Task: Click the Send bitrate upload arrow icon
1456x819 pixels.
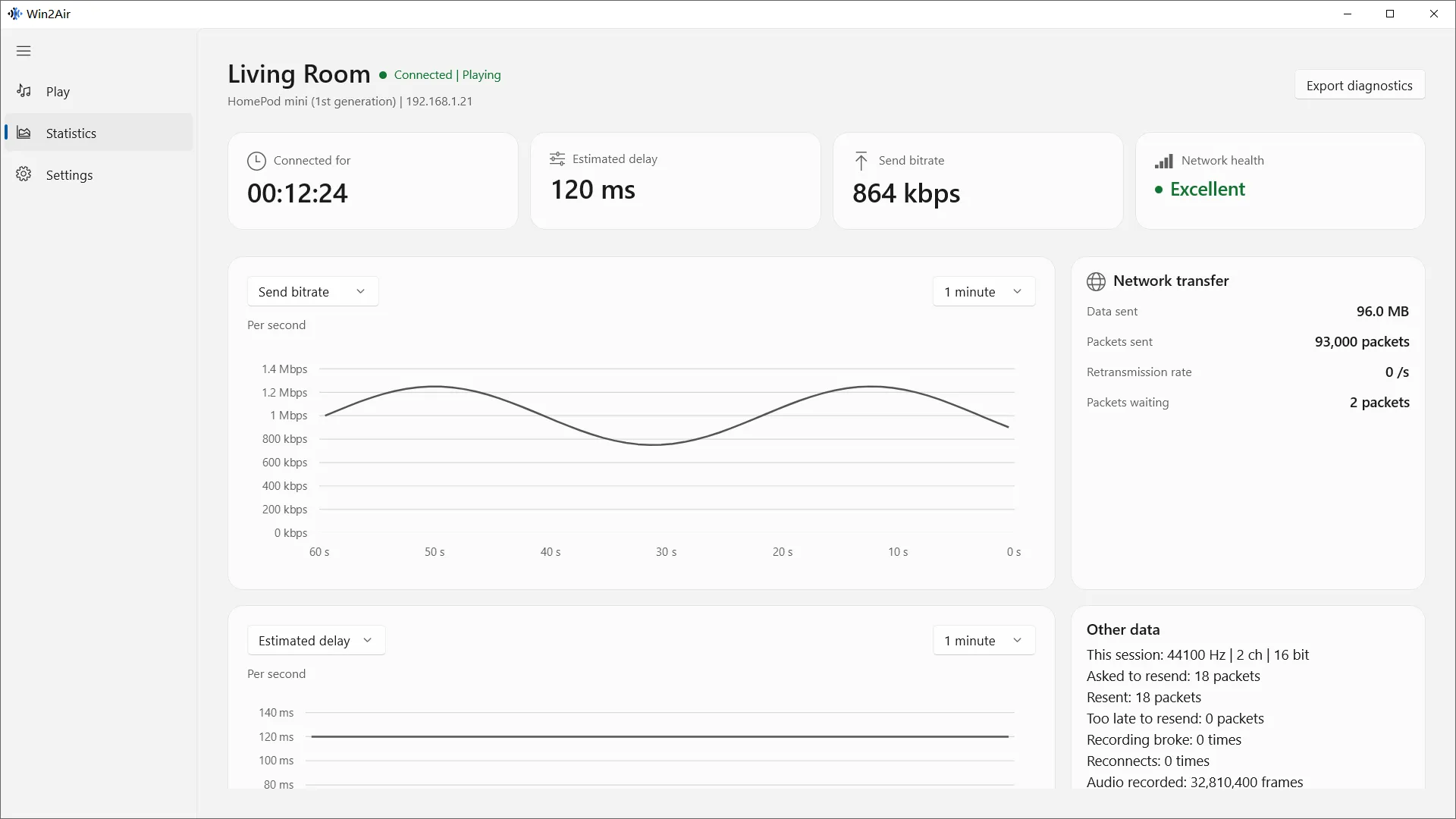Action: click(861, 161)
